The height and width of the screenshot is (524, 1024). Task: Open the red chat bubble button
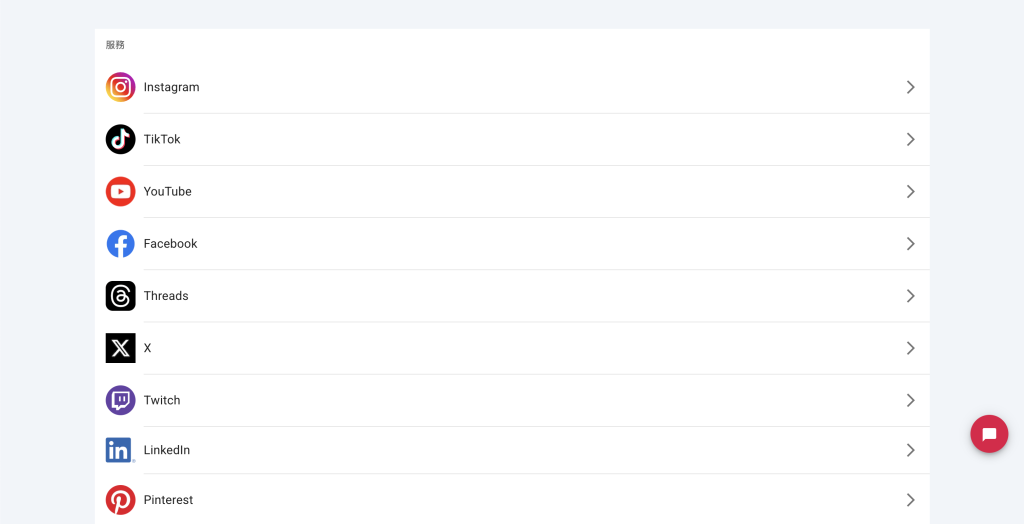989,434
